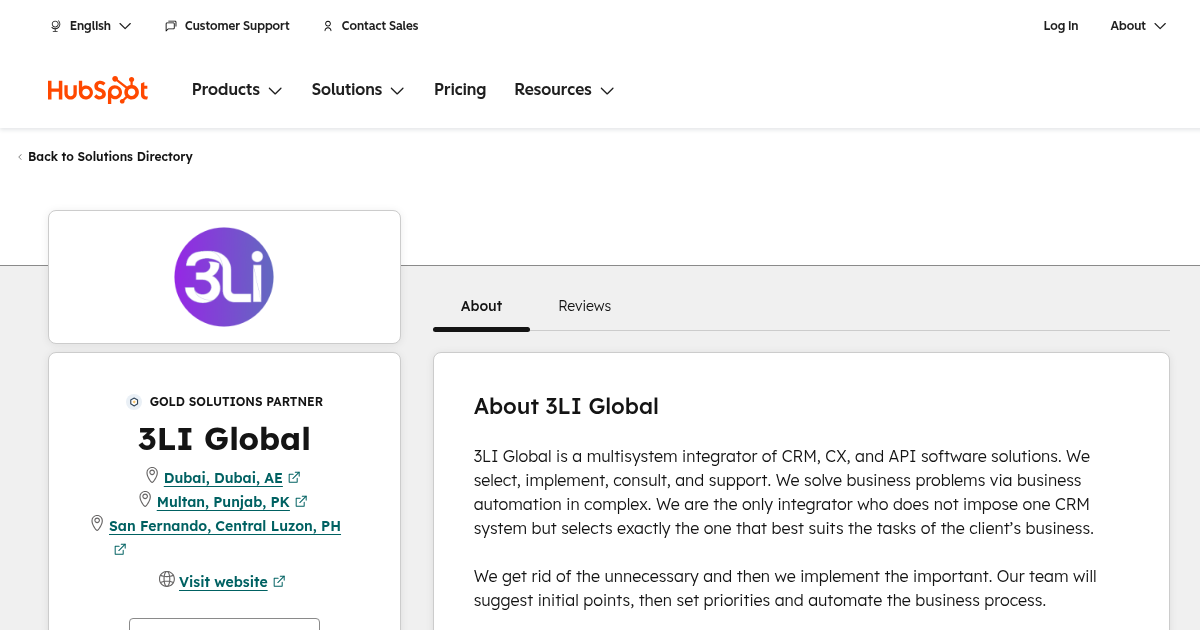Open the Multan, Punjab, PK location link
This screenshot has width=1200, height=630.
[223, 502]
